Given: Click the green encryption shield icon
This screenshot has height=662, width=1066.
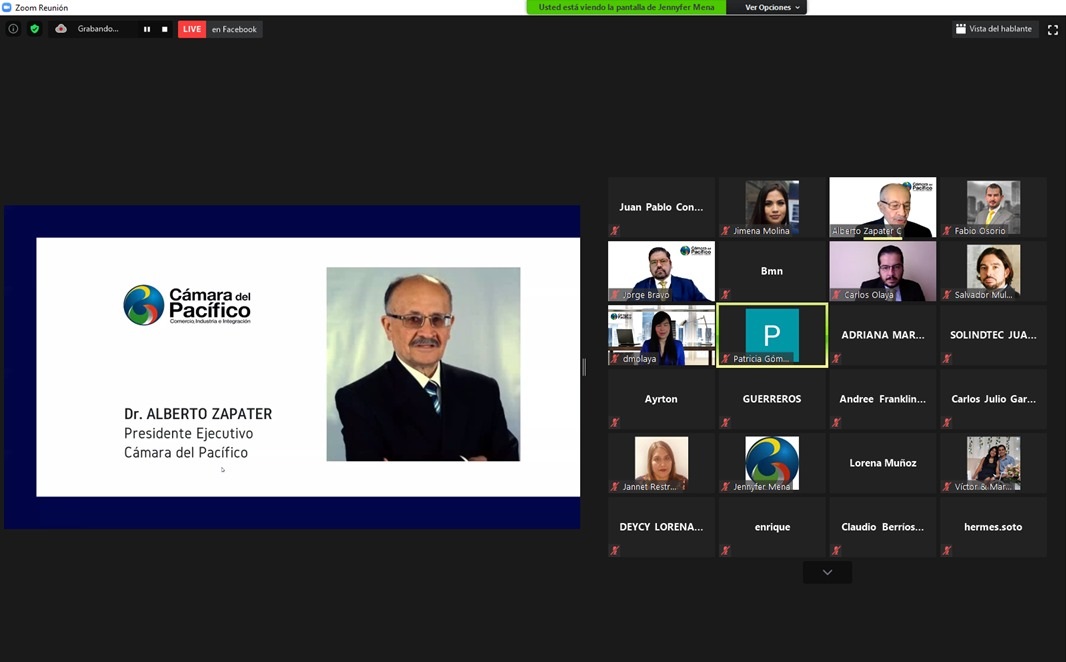Looking at the screenshot, I should coord(35,29).
